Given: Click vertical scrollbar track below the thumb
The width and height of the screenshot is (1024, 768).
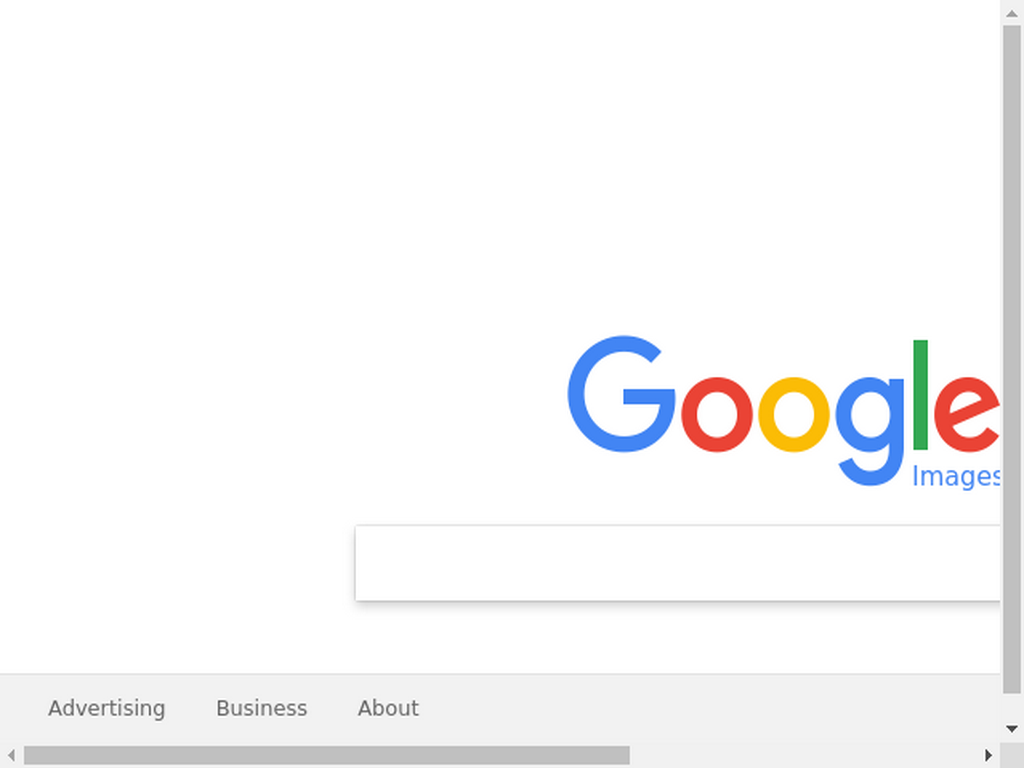Looking at the screenshot, I should click(x=1012, y=705).
